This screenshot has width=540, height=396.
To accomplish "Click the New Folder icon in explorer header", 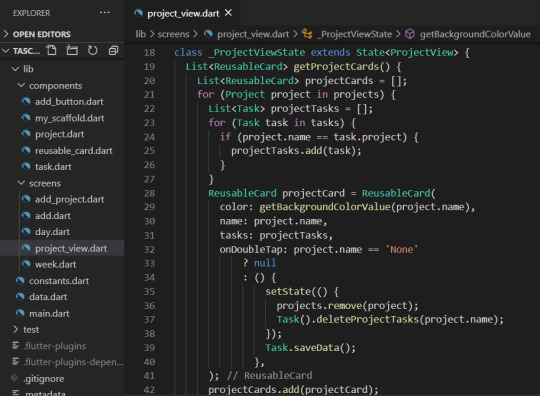I will 72,50.
